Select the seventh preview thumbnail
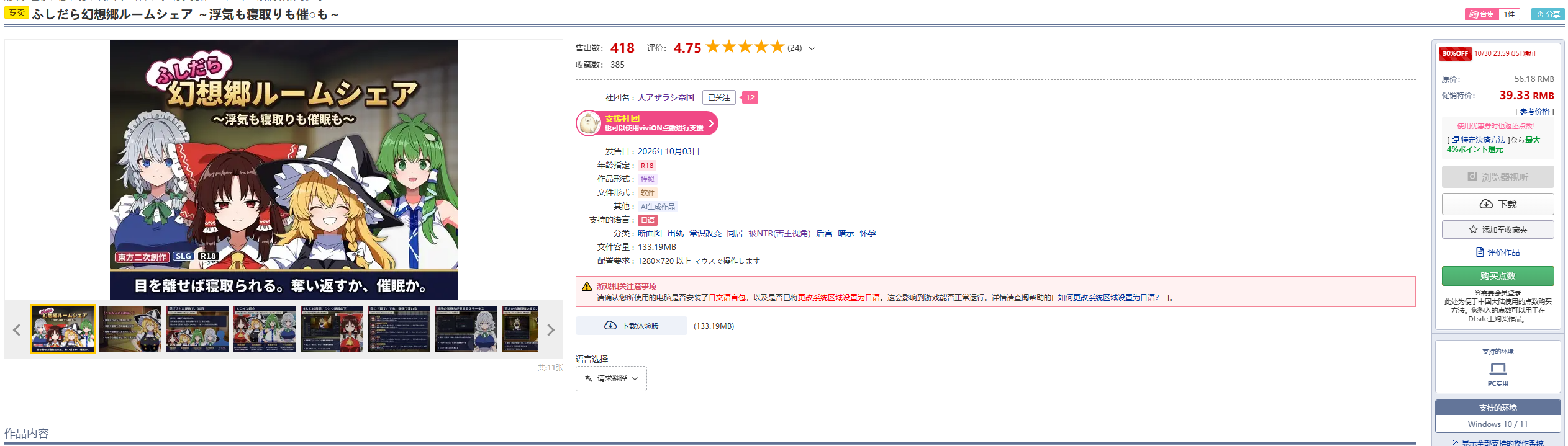 click(x=466, y=329)
